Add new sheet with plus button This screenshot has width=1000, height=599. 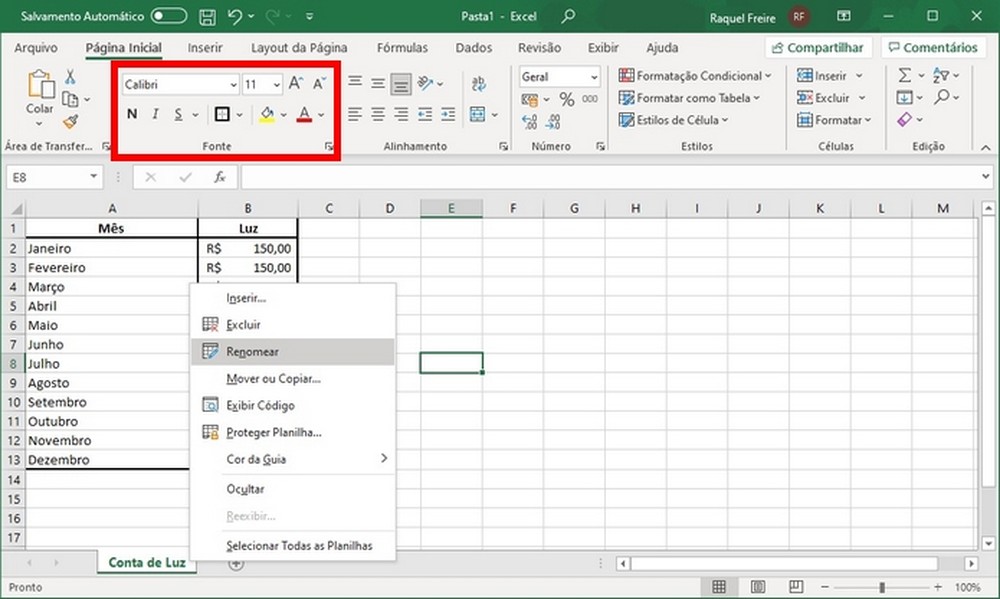click(236, 564)
